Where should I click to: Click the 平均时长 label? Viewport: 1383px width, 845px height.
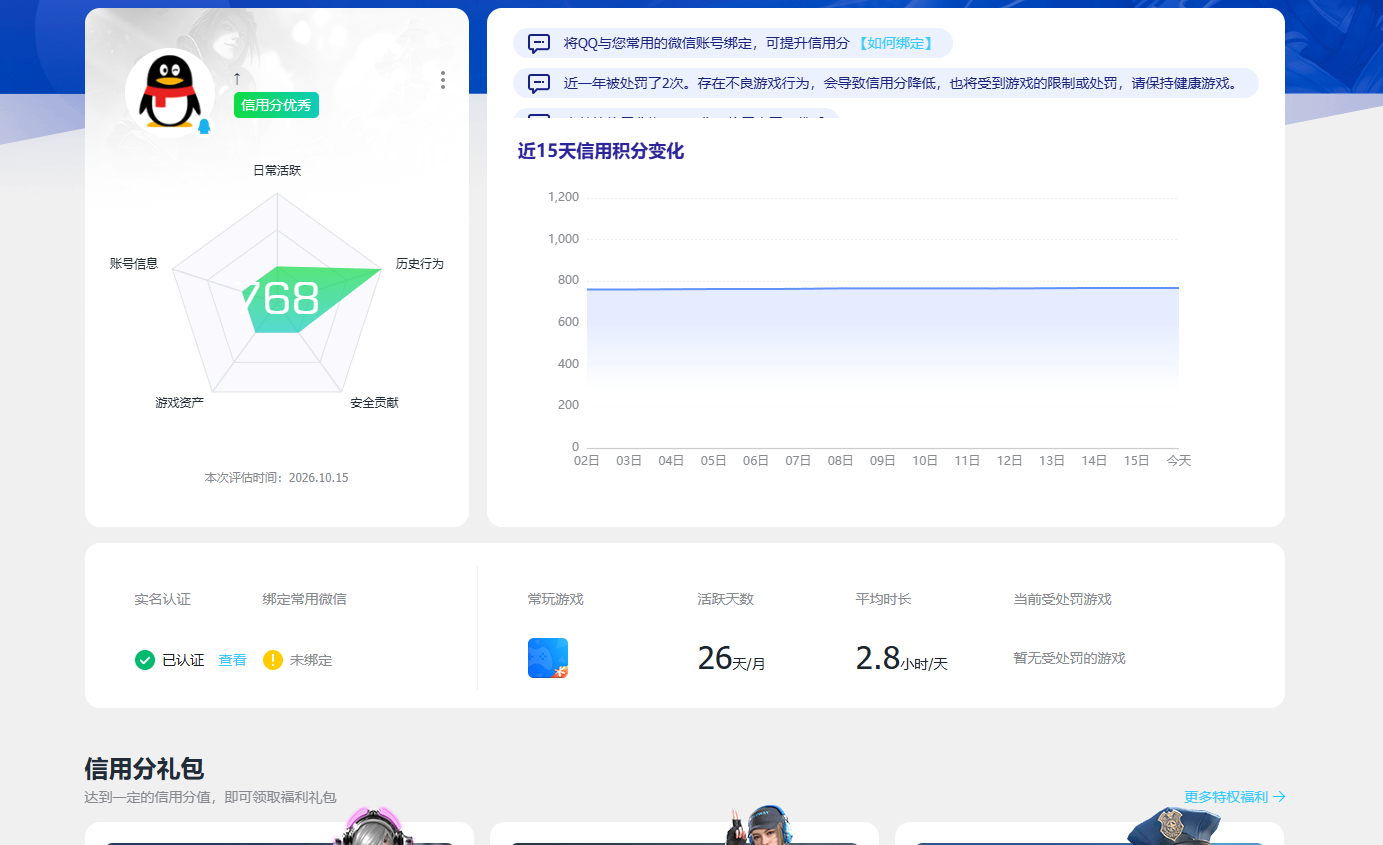point(883,599)
